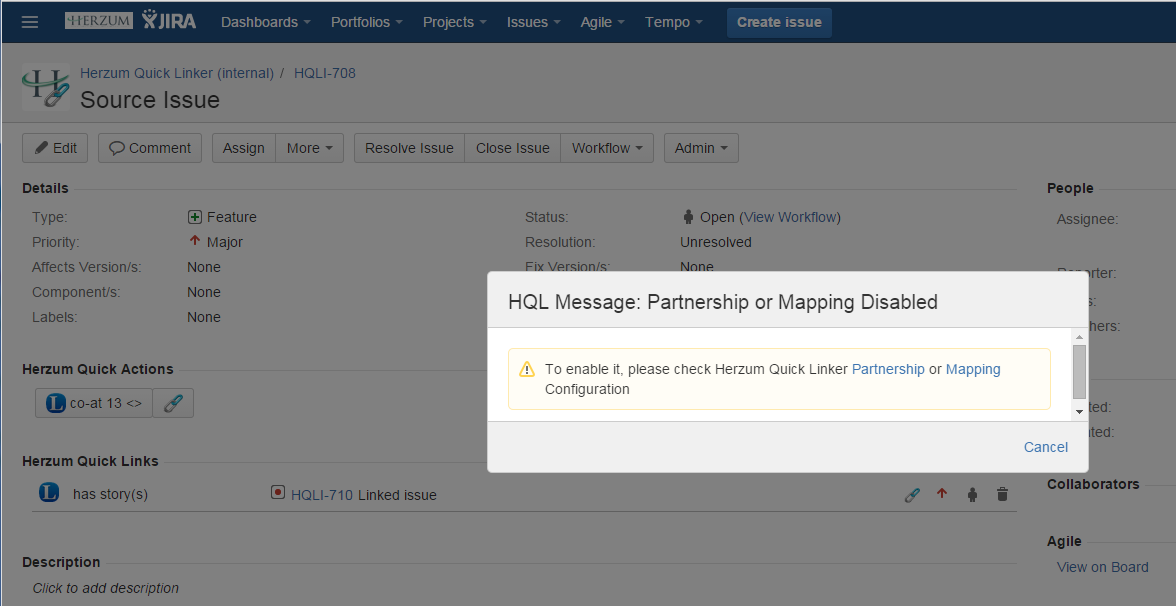Open the Tempo menu
This screenshot has width=1176, height=606.
pos(673,22)
